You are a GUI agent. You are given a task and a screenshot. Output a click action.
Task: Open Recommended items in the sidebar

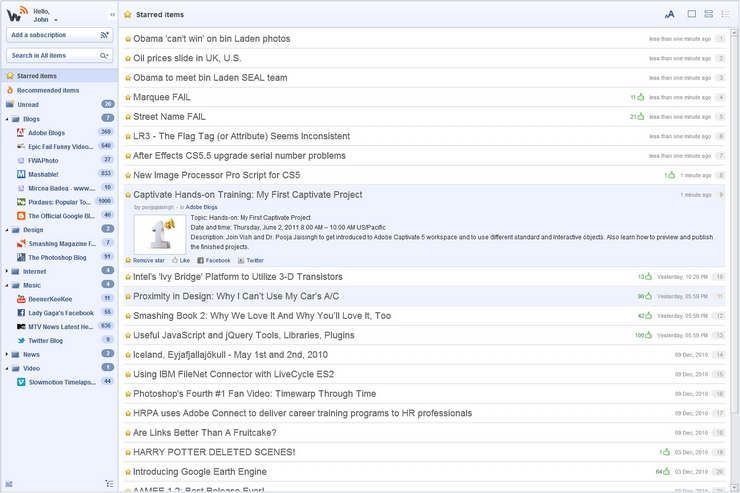point(47,90)
